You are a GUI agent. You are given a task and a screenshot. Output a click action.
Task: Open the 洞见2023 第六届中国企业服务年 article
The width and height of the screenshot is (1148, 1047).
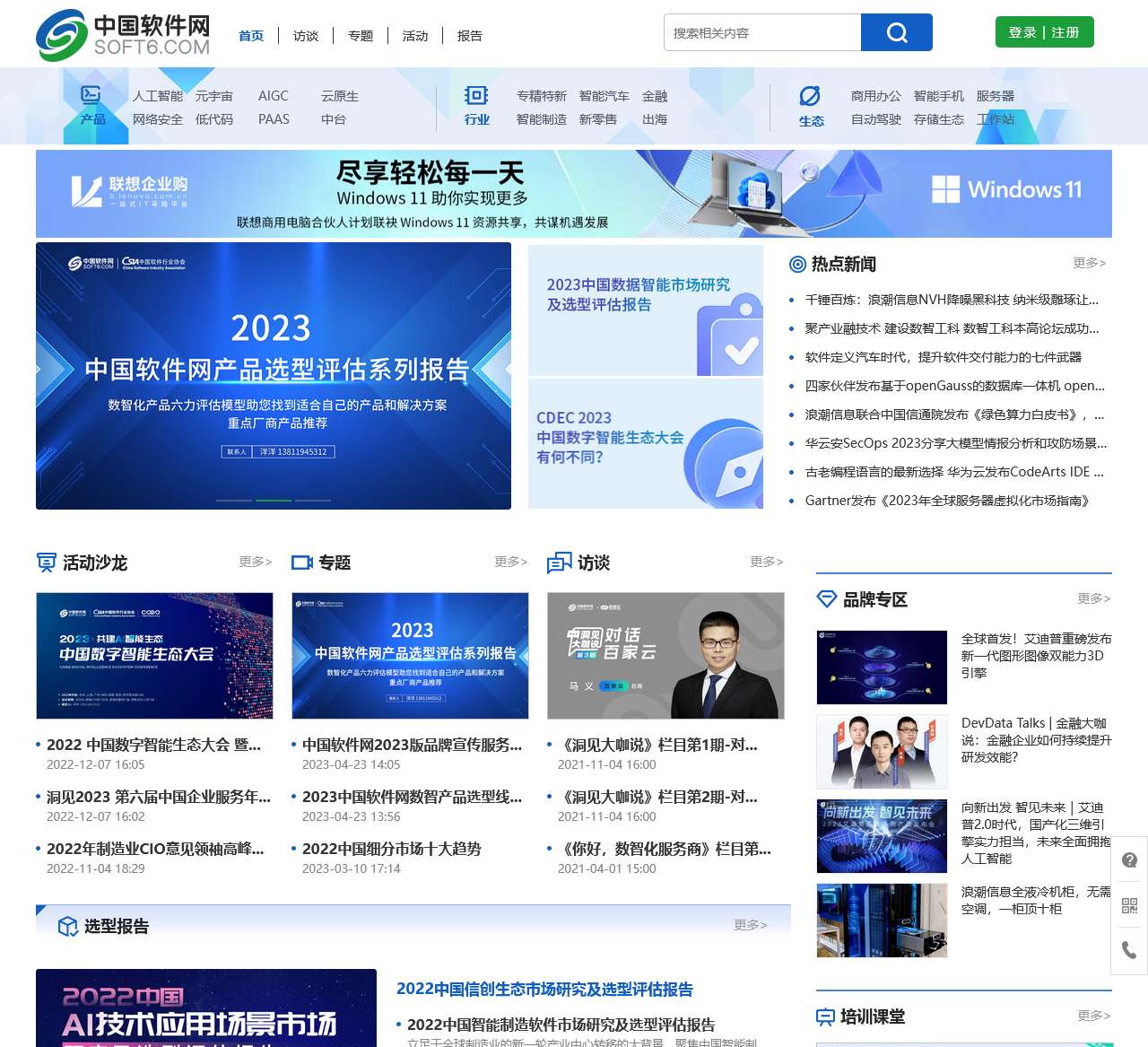(x=159, y=797)
